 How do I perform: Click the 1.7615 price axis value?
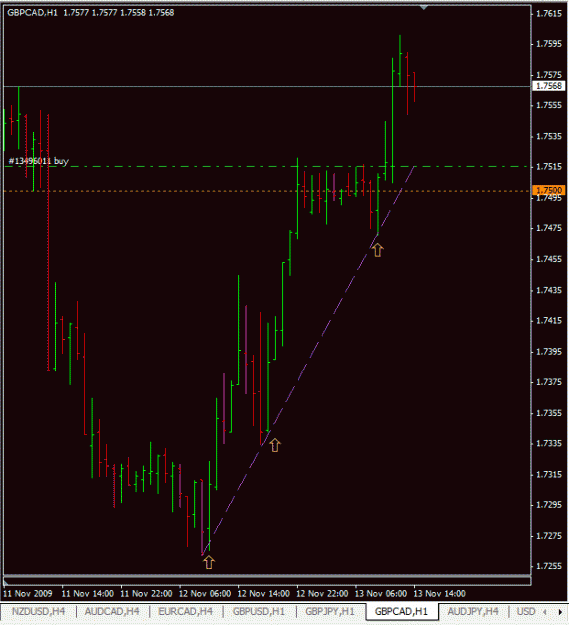[x=549, y=14]
